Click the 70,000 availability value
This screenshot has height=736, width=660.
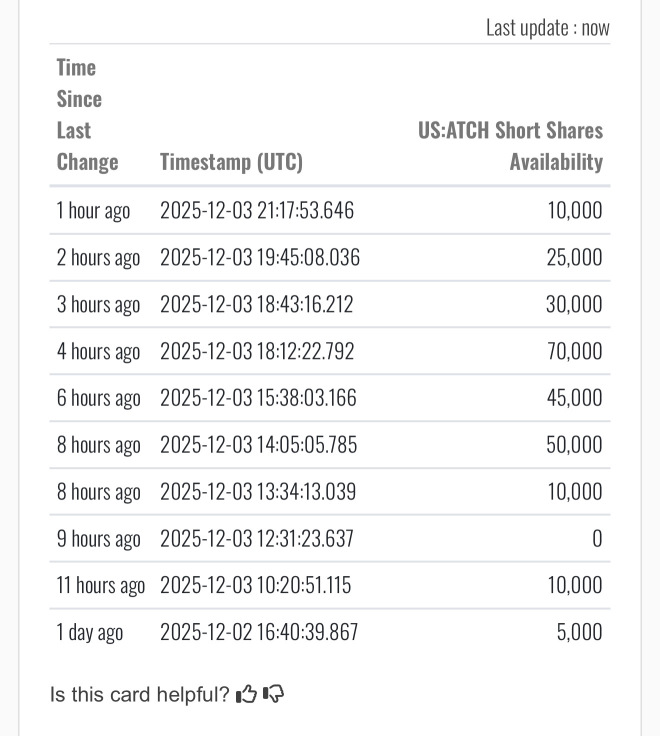click(575, 351)
